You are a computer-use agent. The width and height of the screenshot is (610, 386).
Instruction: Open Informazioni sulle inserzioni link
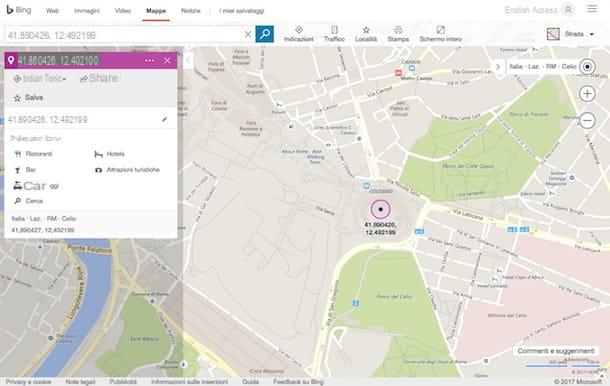pyautogui.click(x=189, y=382)
